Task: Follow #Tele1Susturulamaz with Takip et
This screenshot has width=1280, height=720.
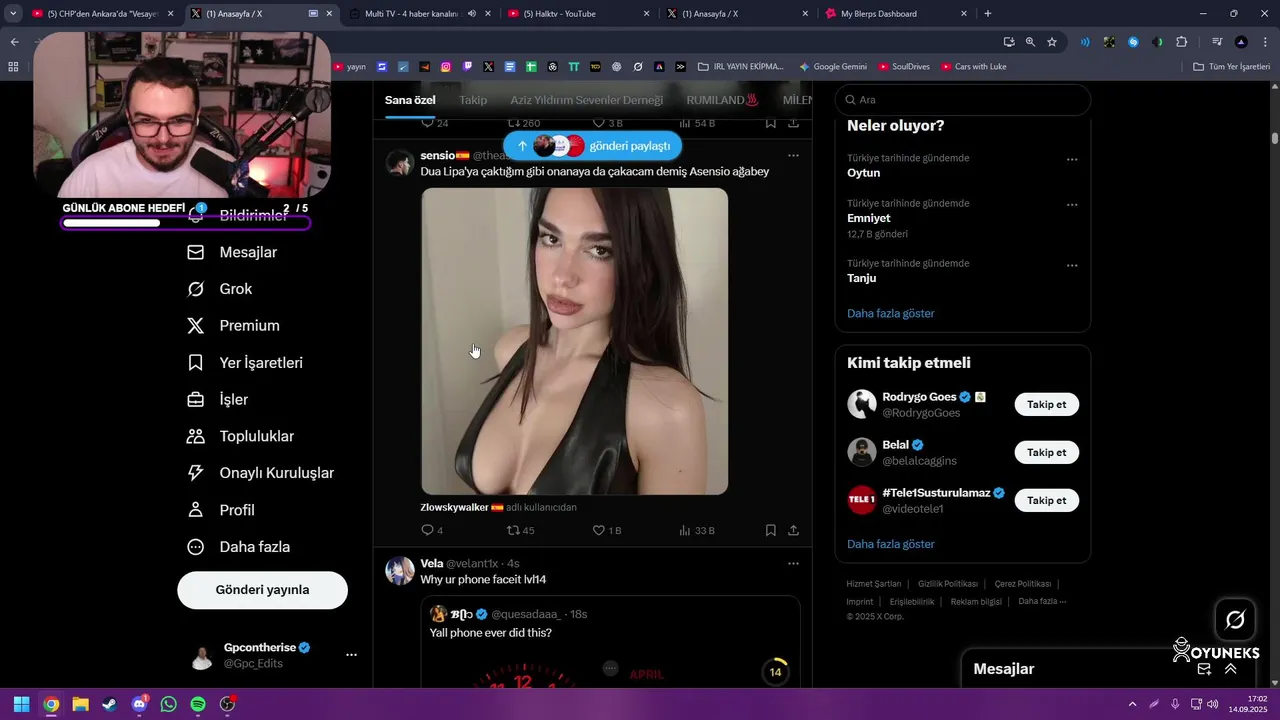Action: pyautogui.click(x=1047, y=500)
